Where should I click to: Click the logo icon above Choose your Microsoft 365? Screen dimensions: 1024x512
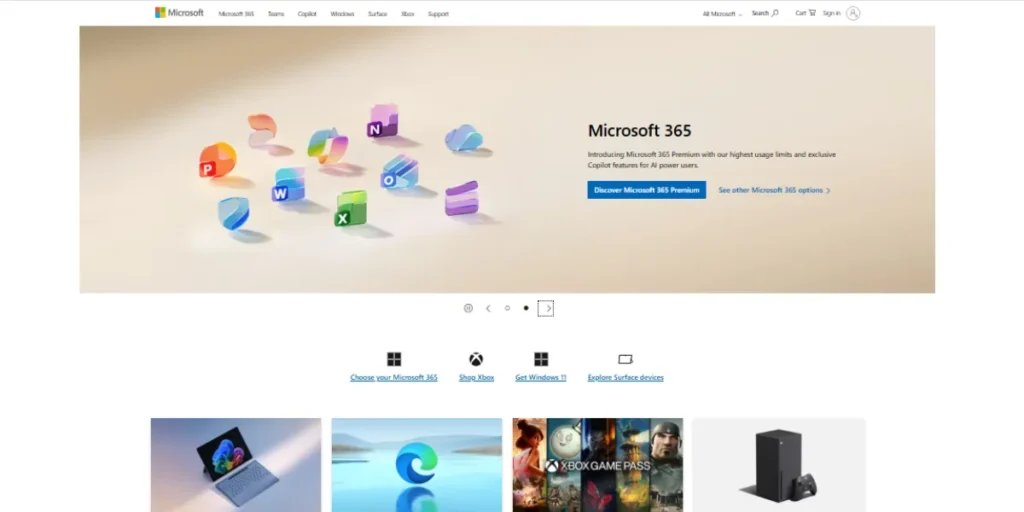[394, 359]
